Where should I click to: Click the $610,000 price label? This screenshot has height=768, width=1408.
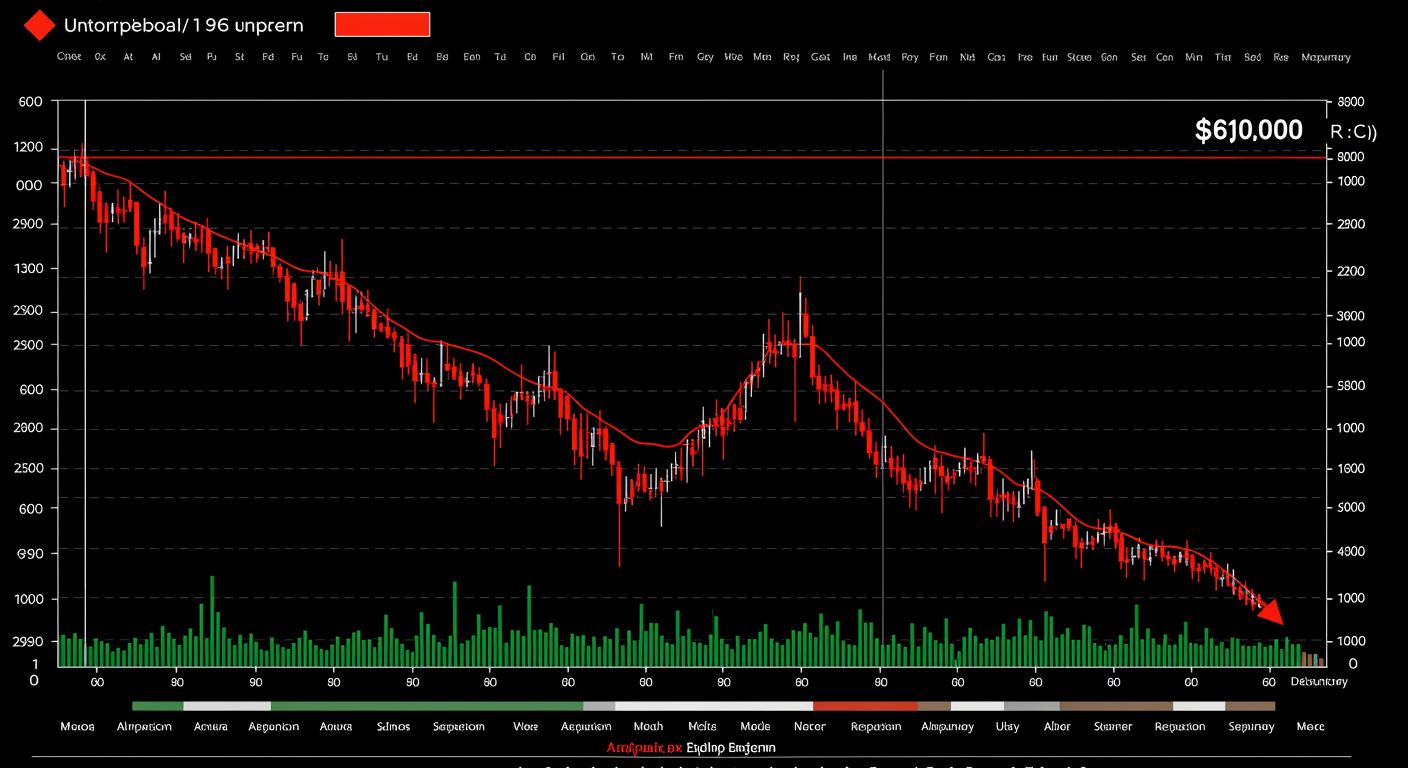(1248, 130)
